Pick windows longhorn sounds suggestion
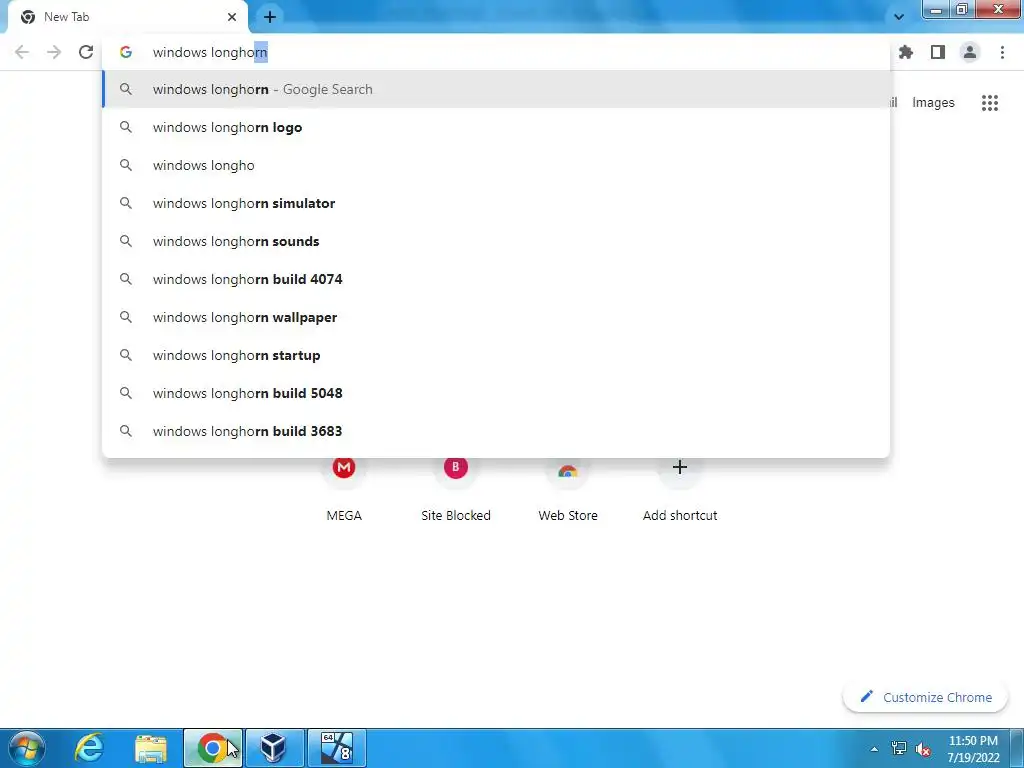The width and height of the screenshot is (1024, 768). click(496, 241)
